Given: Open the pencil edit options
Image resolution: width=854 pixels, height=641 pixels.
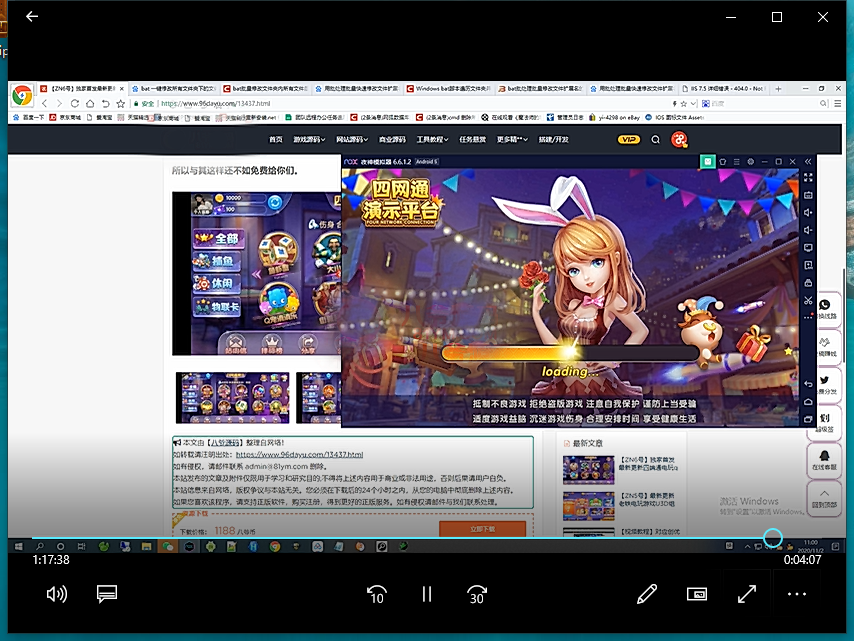Looking at the screenshot, I should pos(647,594).
